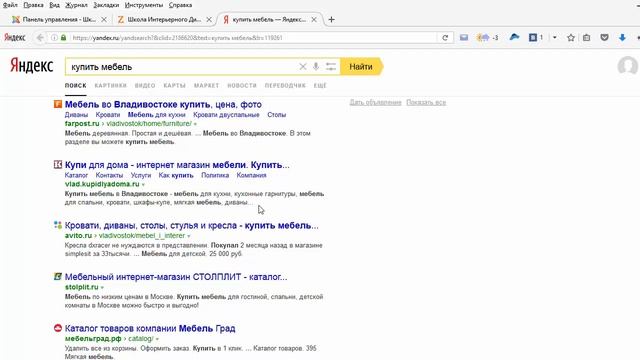The height and width of the screenshot is (360, 640).
Task: Click the Яндекс logo on the page
Action: tap(31, 66)
